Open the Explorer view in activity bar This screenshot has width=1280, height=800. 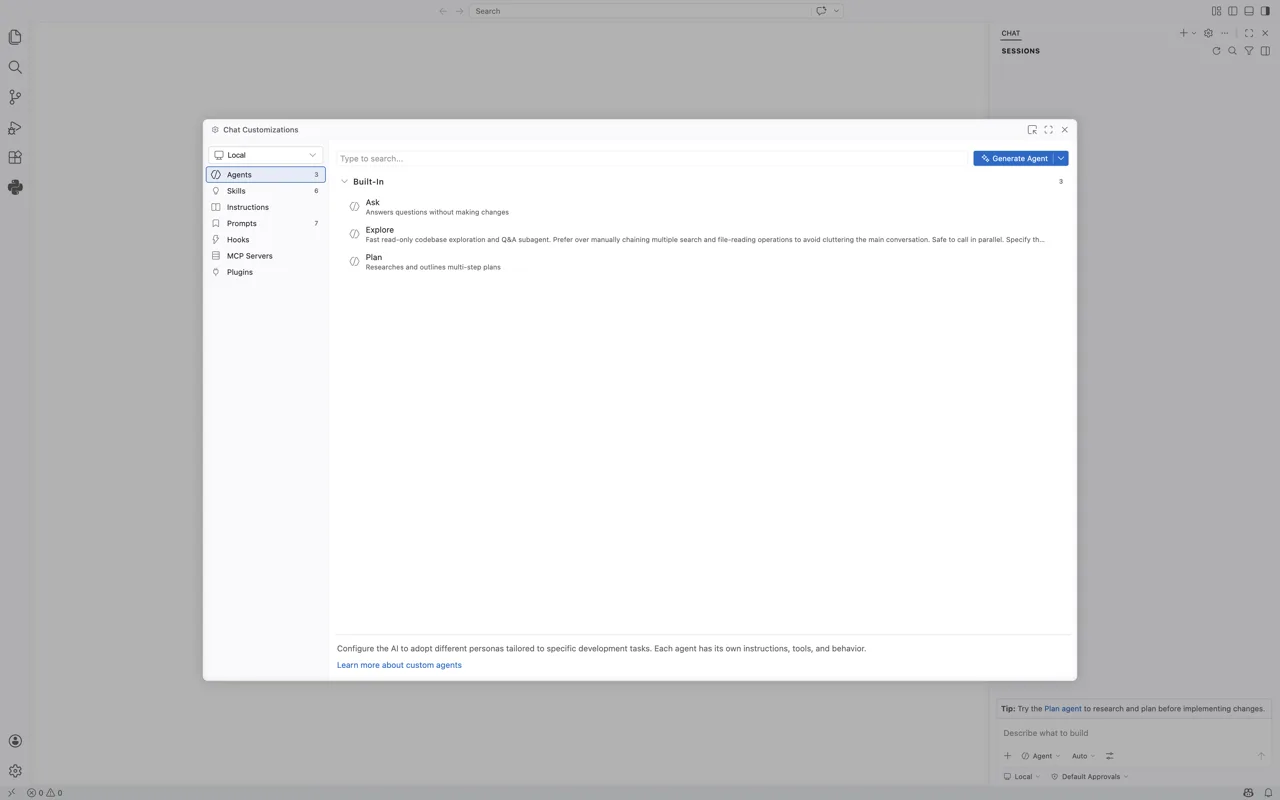tap(15, 37)
